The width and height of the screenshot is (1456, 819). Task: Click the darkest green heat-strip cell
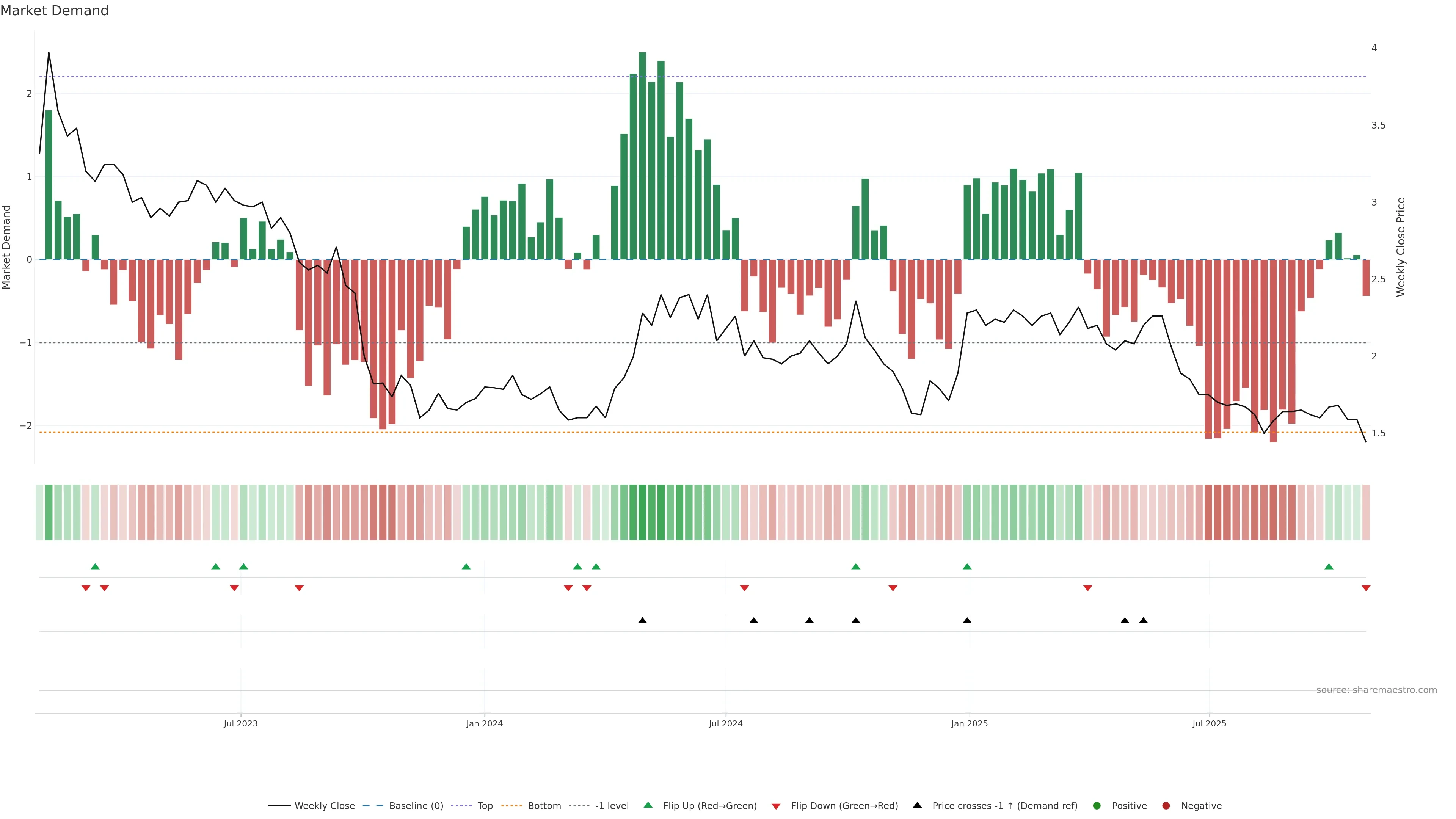643,512
